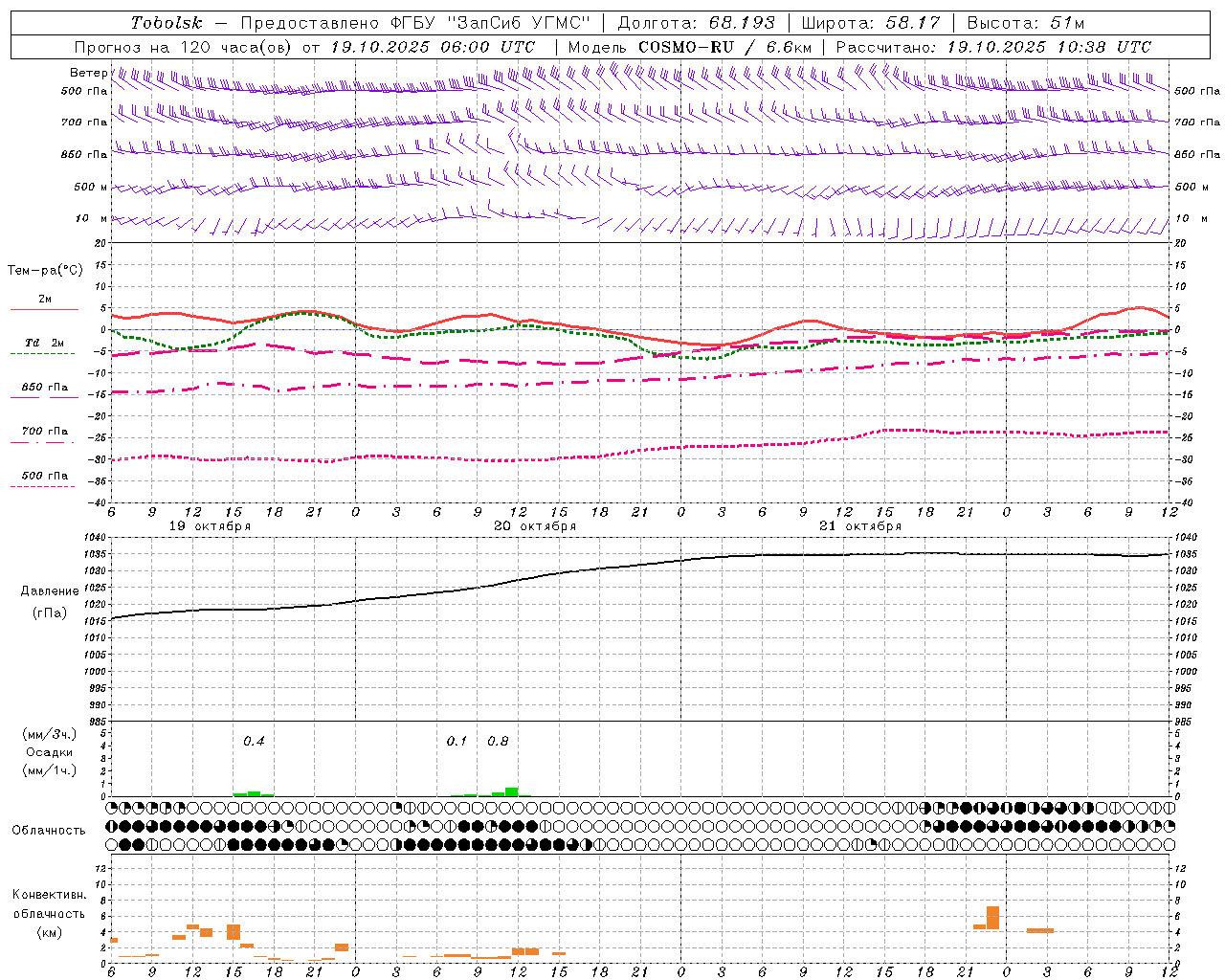Click '850 гПа' entry in temperature legend
Screen dimensions: 1225x980
point(45,388)
